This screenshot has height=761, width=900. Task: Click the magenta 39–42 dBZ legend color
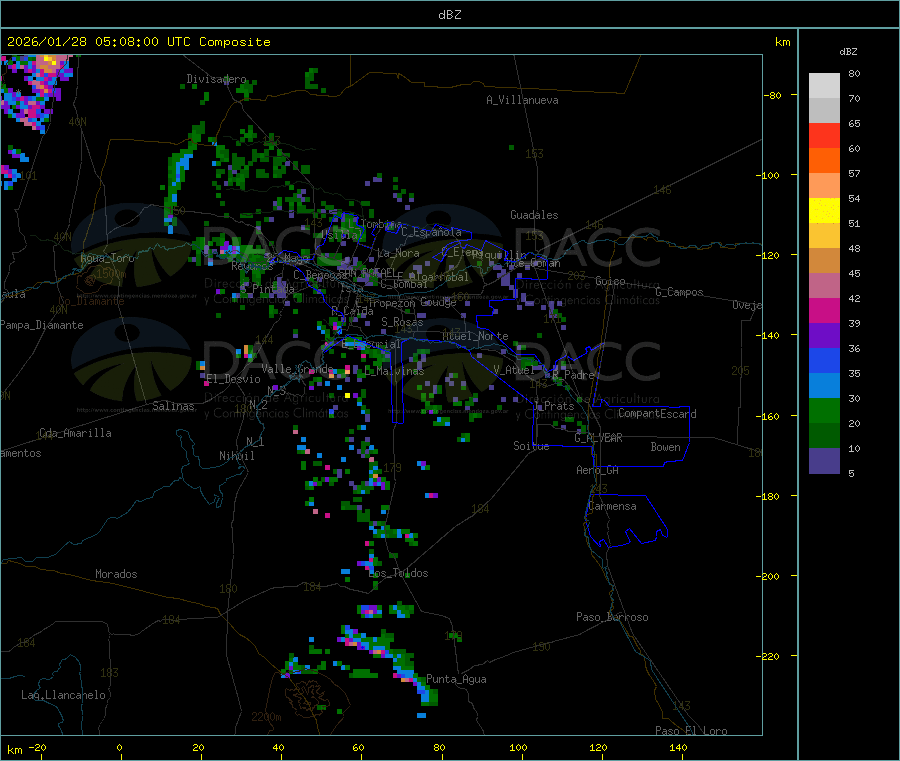click(x=824, y=310)
